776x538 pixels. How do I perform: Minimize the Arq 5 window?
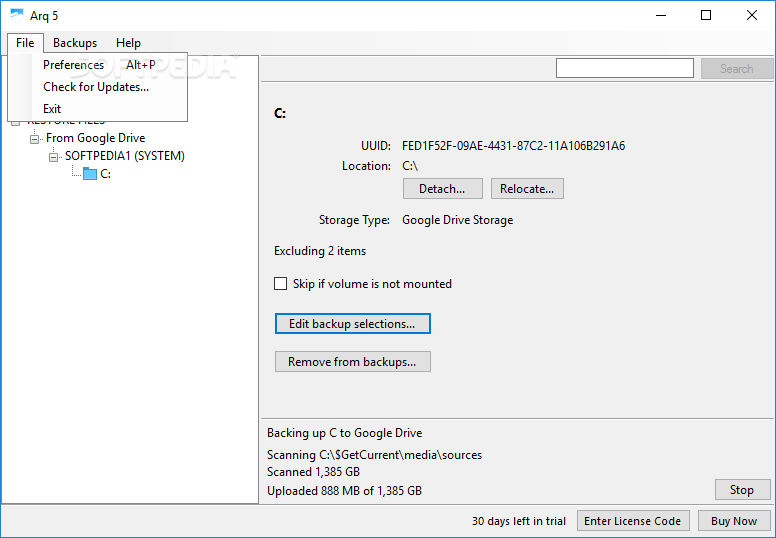pos(661,15)
